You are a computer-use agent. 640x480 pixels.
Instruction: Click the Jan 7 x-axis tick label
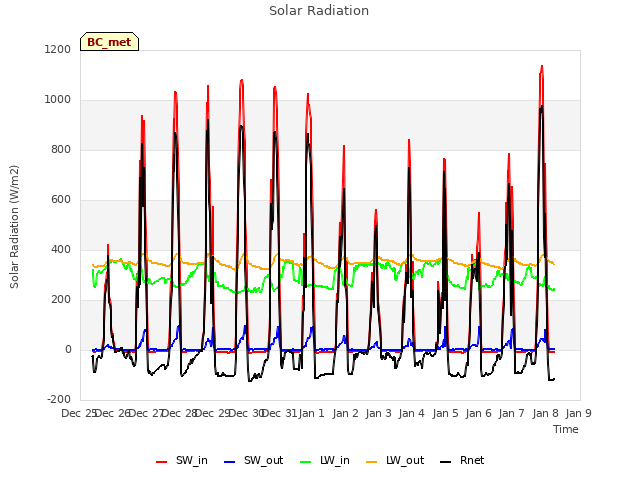point(511,413)
